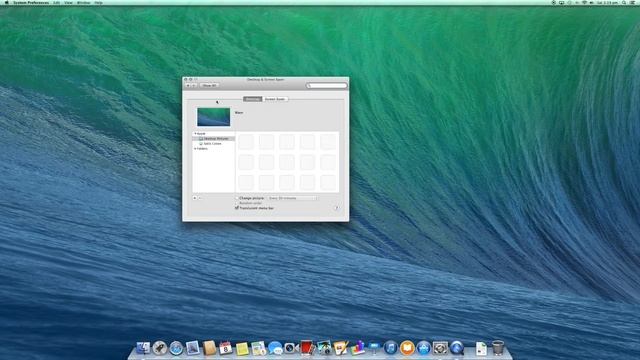Screen dimensions: 640x360
Task: Open iPhoto icon in the Dock
Action: point(324,348)
